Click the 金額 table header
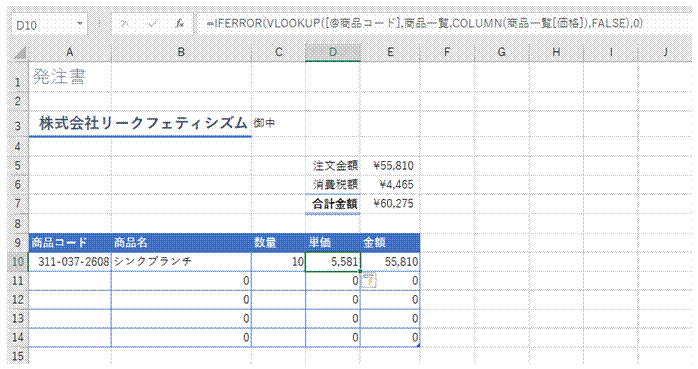Screen dimensions: 698x369 pos(390,243)
